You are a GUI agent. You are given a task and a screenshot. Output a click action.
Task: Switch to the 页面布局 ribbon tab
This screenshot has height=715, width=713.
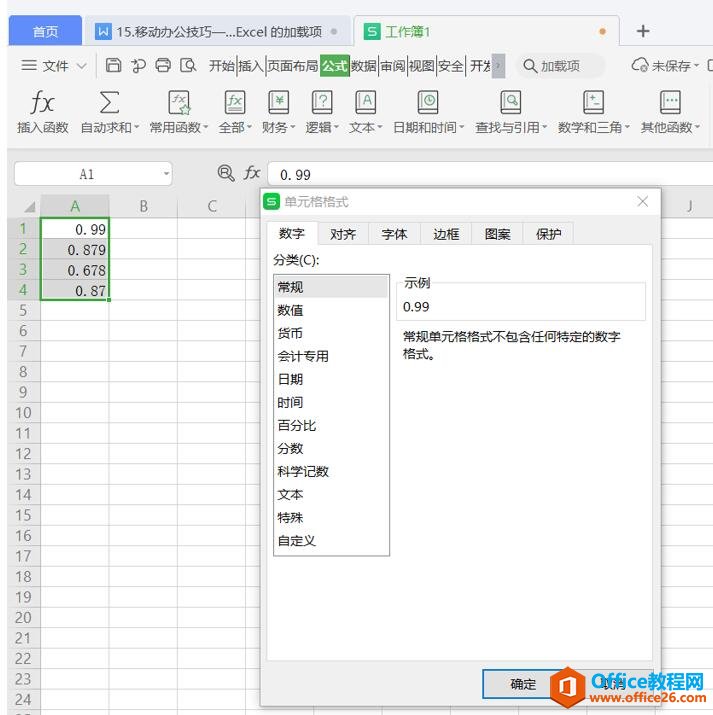click(x=292, y=66)
